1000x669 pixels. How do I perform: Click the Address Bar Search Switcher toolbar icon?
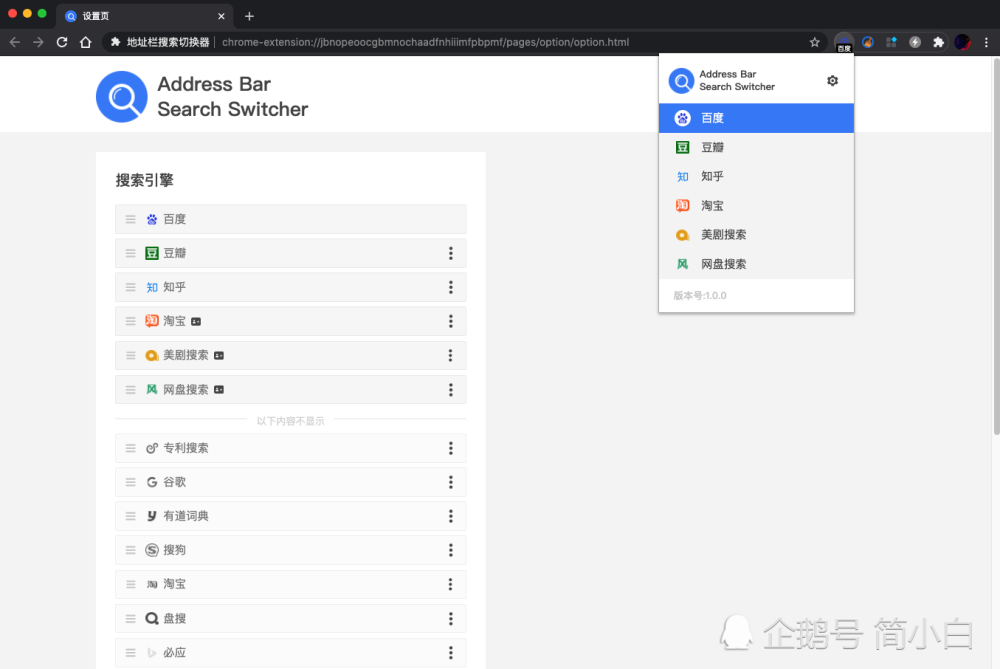[x=844, y=42]
